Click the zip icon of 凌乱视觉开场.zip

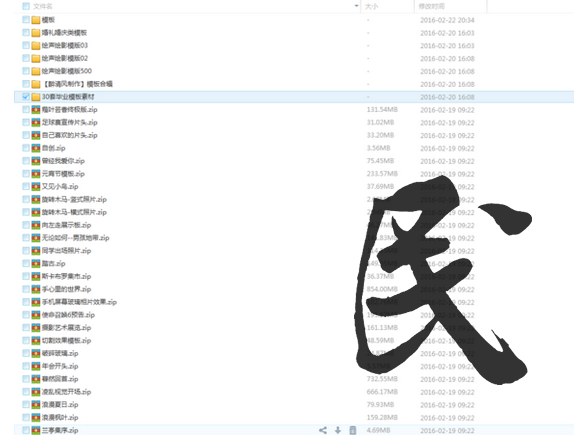click(x=36, y=392)
